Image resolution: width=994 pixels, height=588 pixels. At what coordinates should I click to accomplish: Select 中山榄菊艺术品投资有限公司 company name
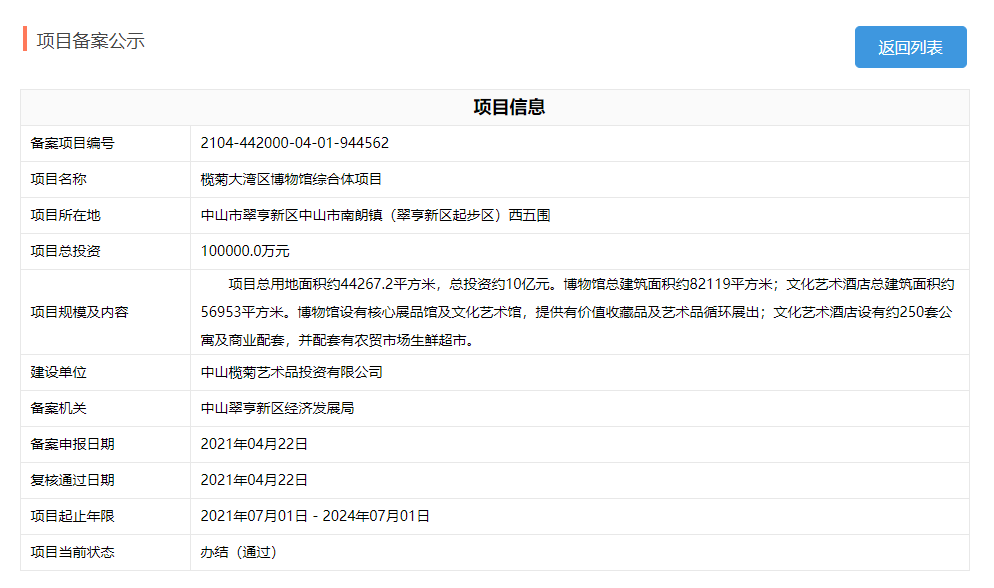point(292,373)
